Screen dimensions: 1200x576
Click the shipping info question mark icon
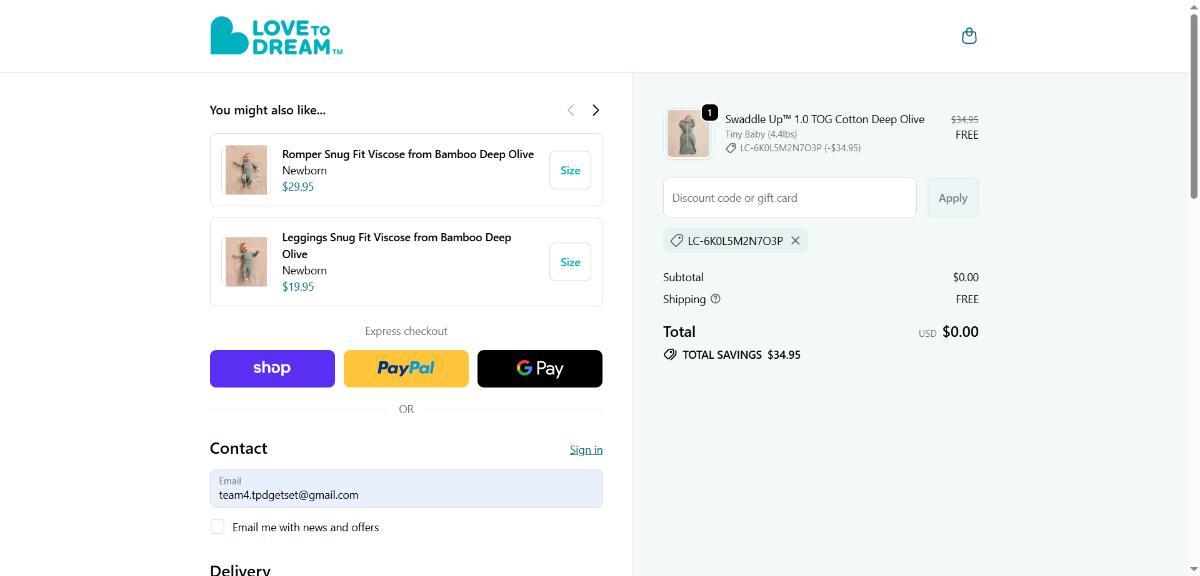pos(715,299)
